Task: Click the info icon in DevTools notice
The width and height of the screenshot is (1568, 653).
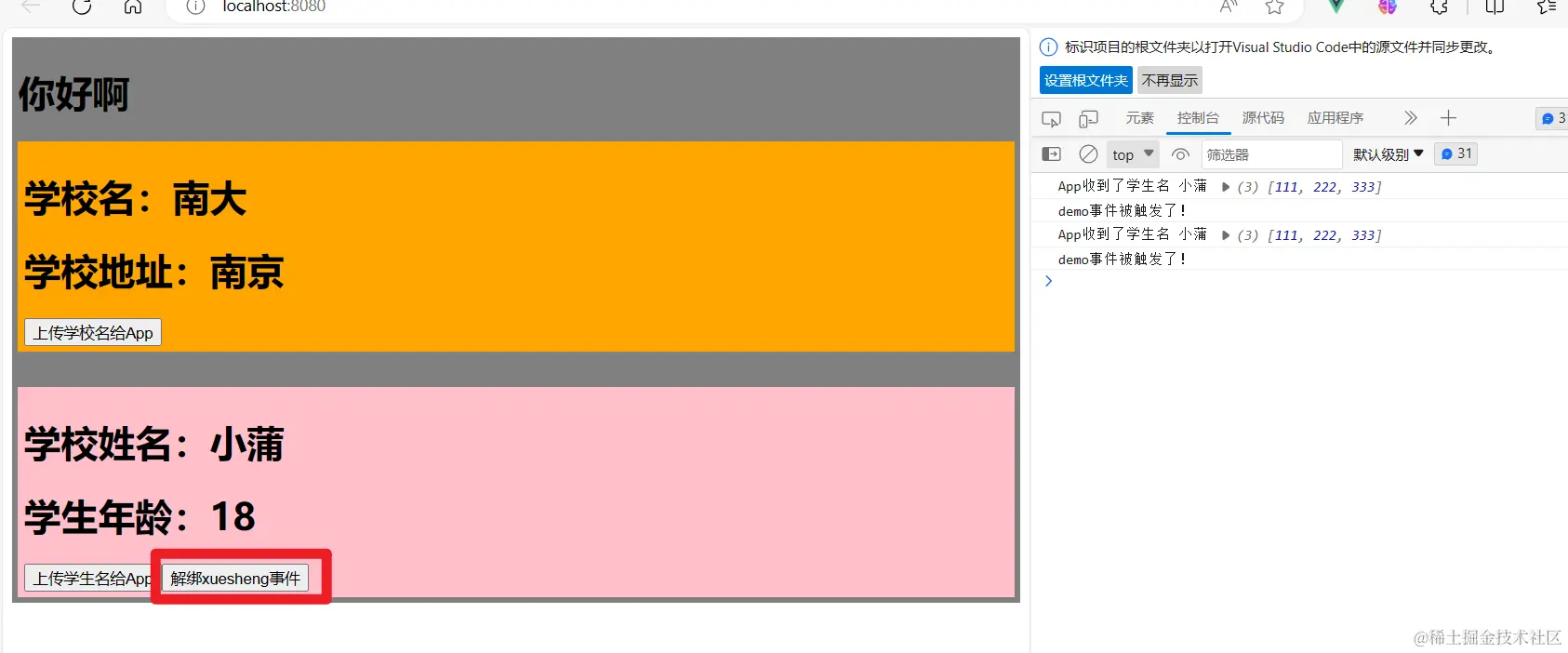Action: pos(1048,47)
